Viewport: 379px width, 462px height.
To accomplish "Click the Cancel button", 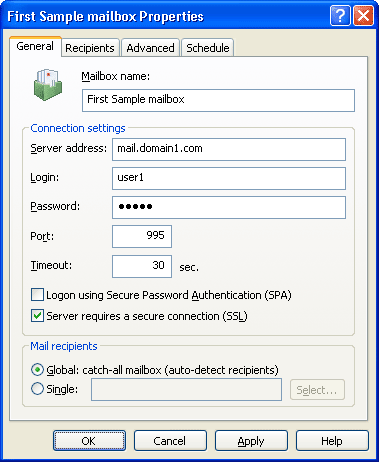I will pos(170,441).
